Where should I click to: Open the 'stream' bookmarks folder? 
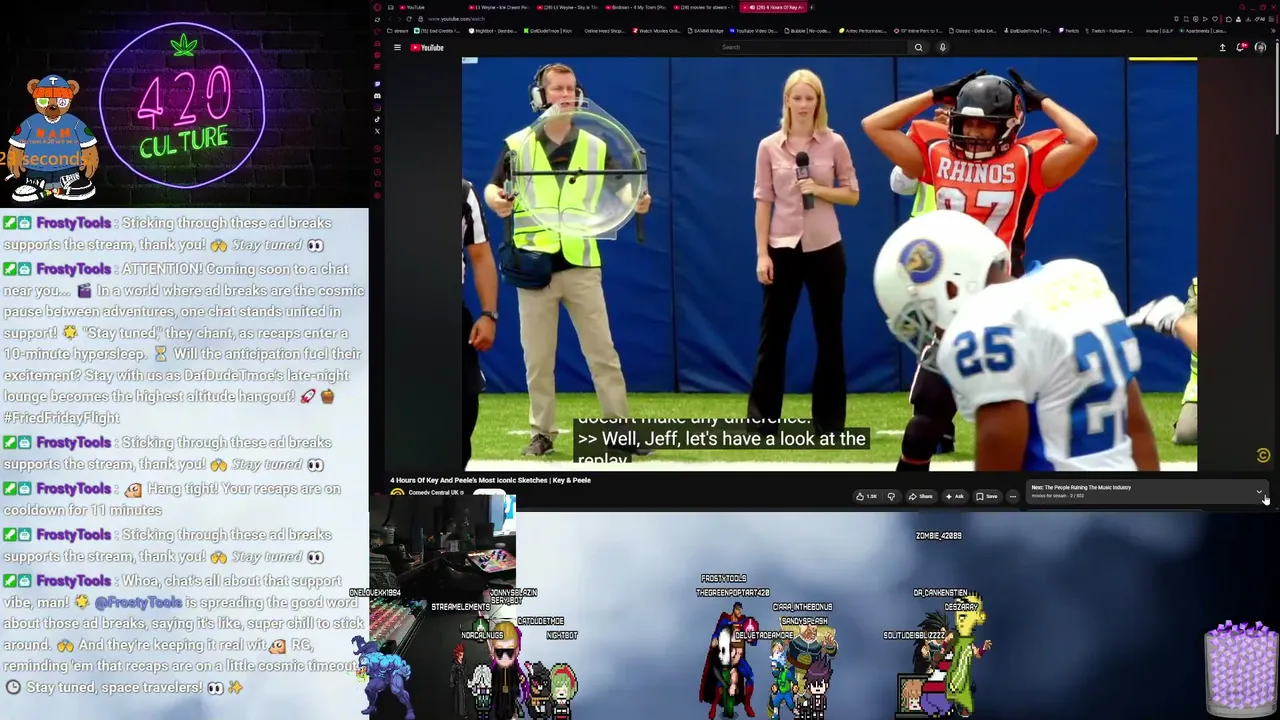399,31
